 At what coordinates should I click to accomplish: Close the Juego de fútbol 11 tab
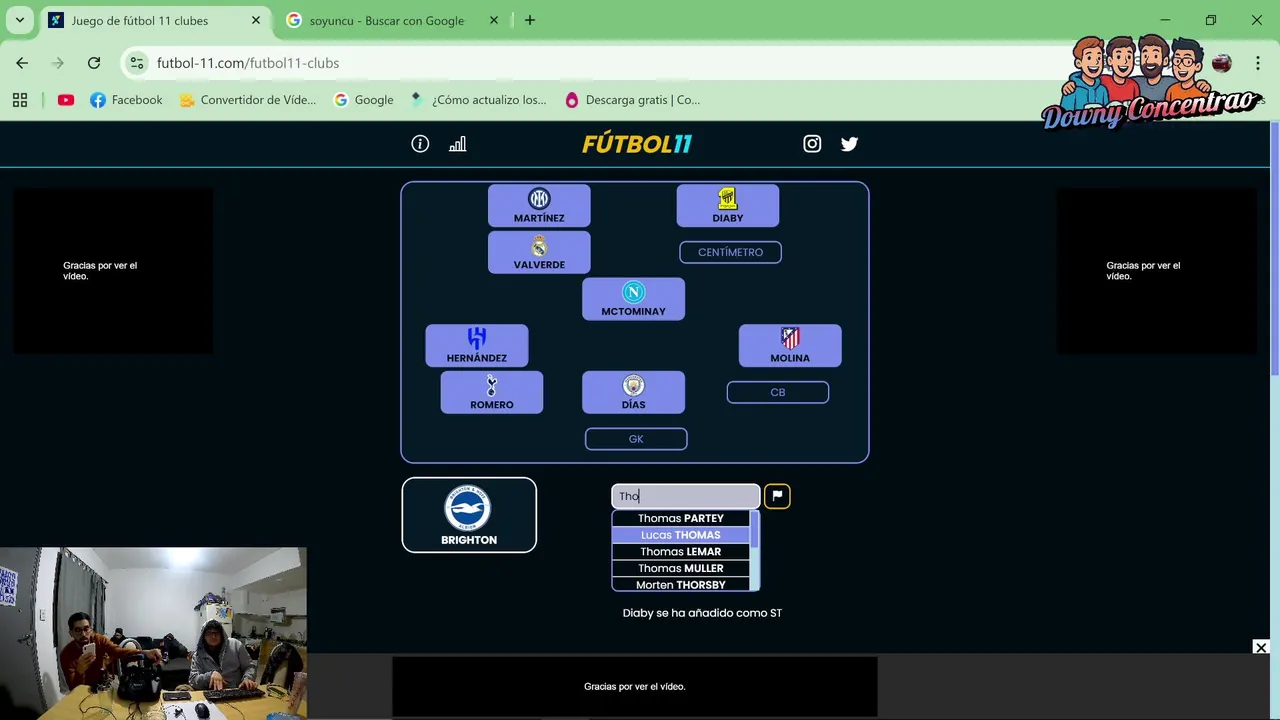(x=256, y=20)
